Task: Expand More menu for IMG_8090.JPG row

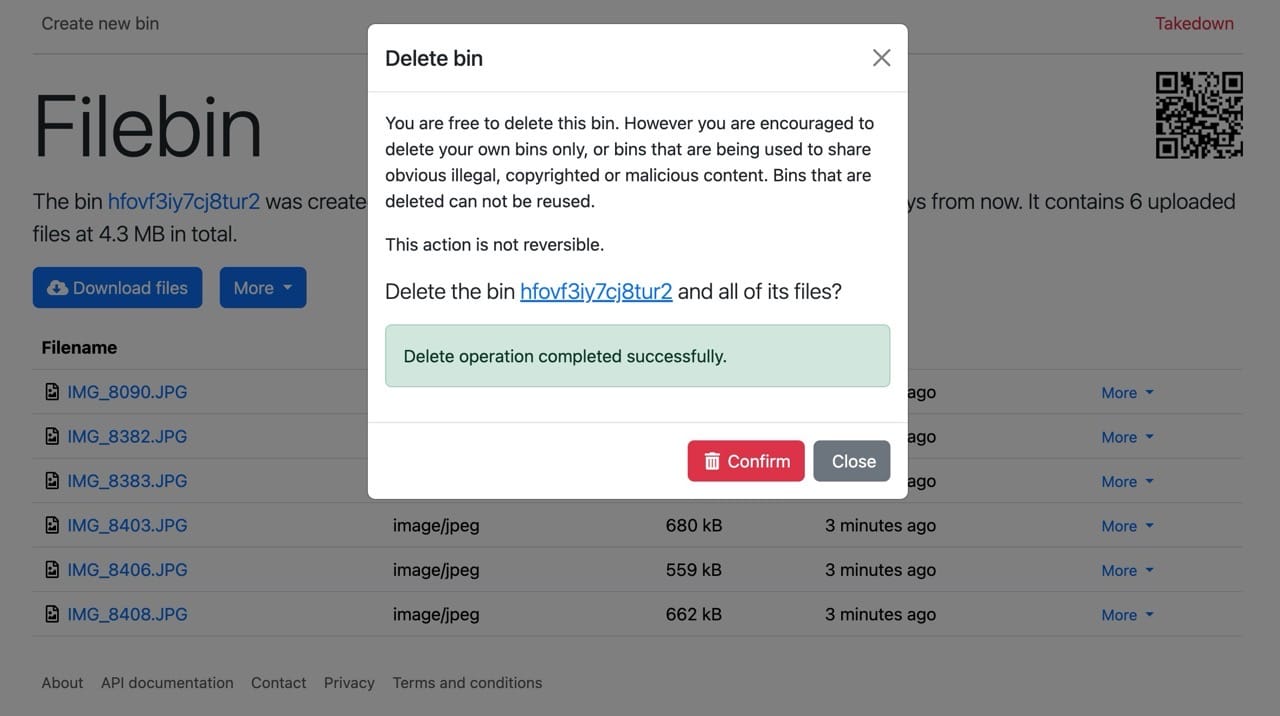Action: pyautogui.click(x=1127, y=393)
